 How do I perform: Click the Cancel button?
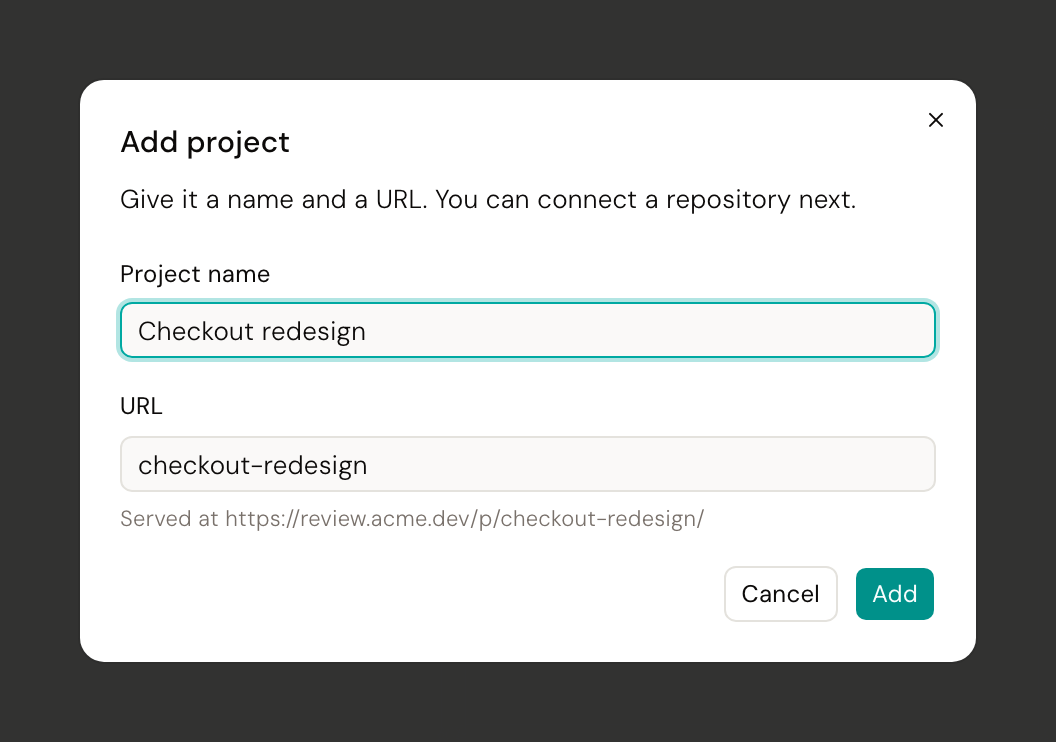781,594
